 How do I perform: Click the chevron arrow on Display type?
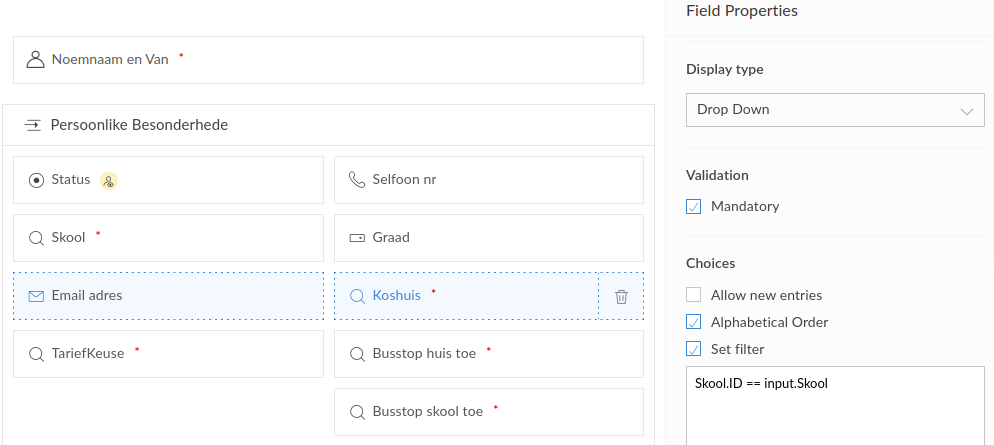tap(966, 111)
